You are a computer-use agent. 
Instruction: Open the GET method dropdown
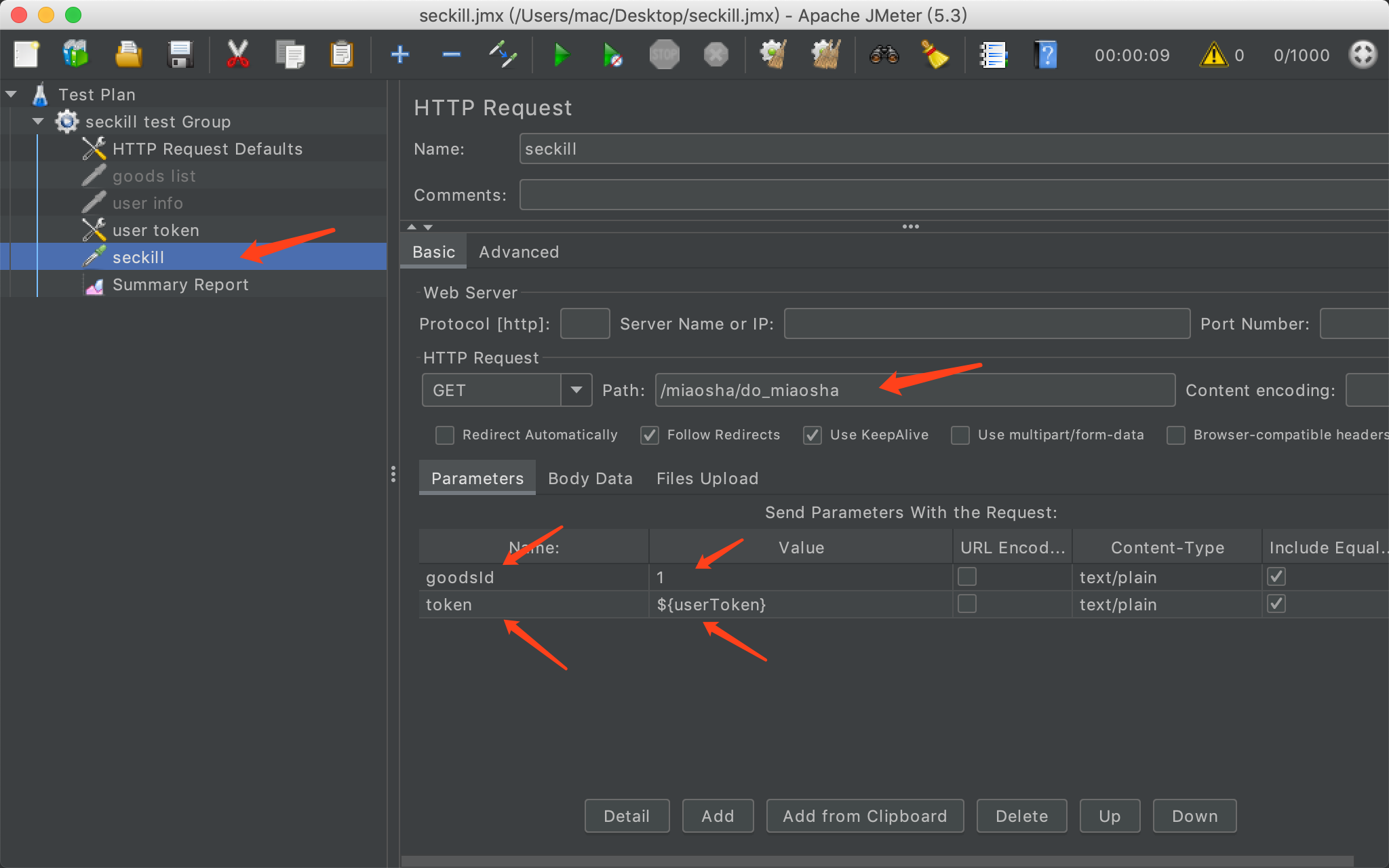click(x=576, y=390)
